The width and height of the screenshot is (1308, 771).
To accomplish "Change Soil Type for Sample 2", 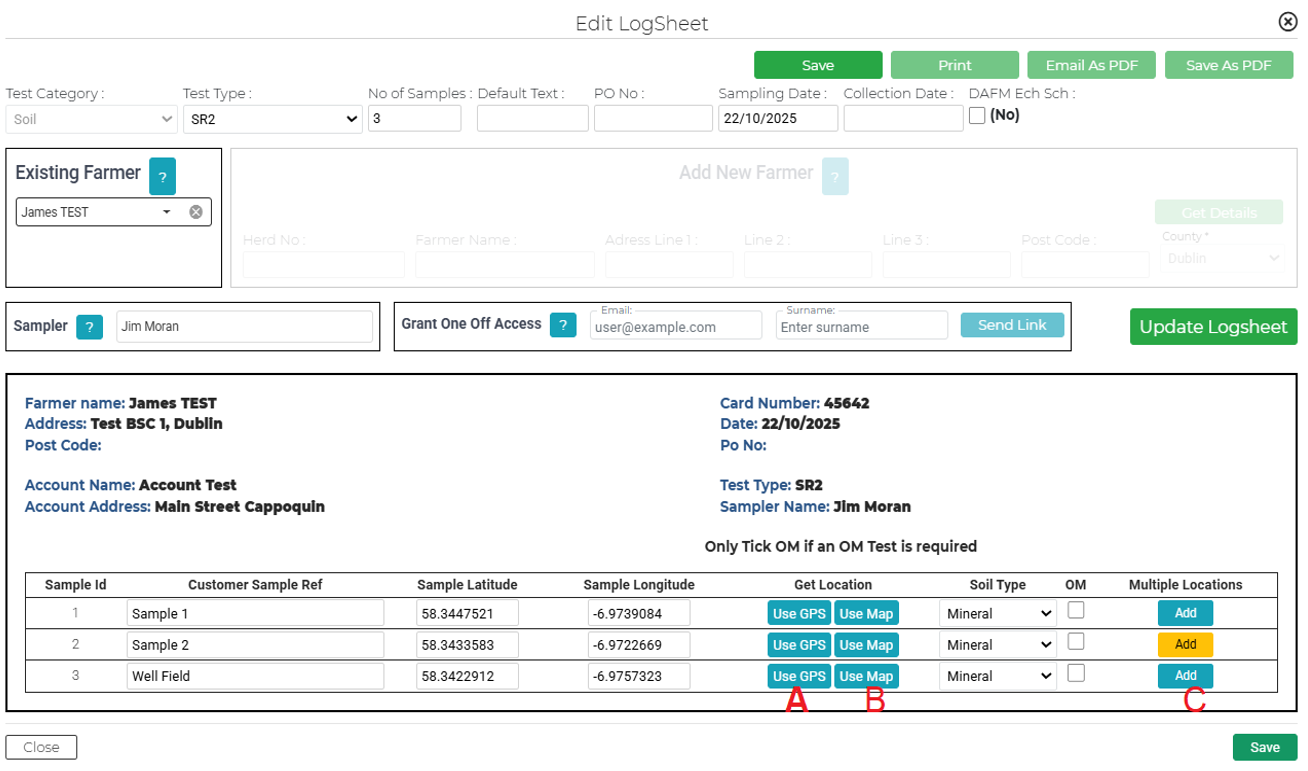I will point(997,645).
